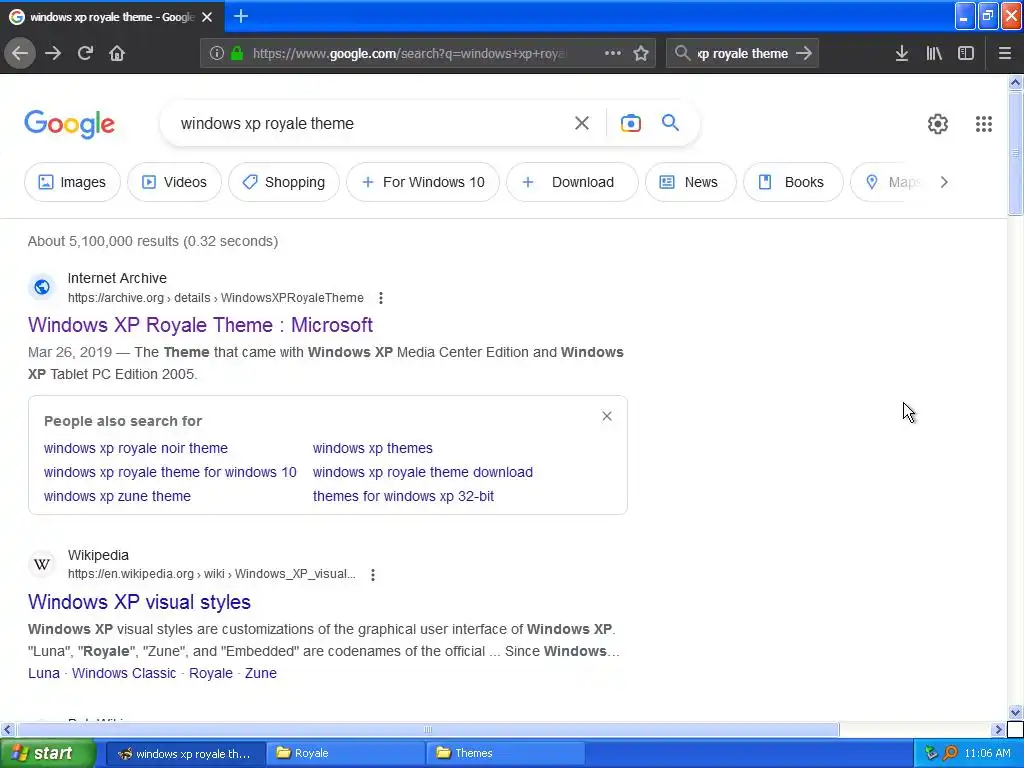Click the Google search query field
The height and width of the screenshot is (768, 1024).
coord(366,123)
